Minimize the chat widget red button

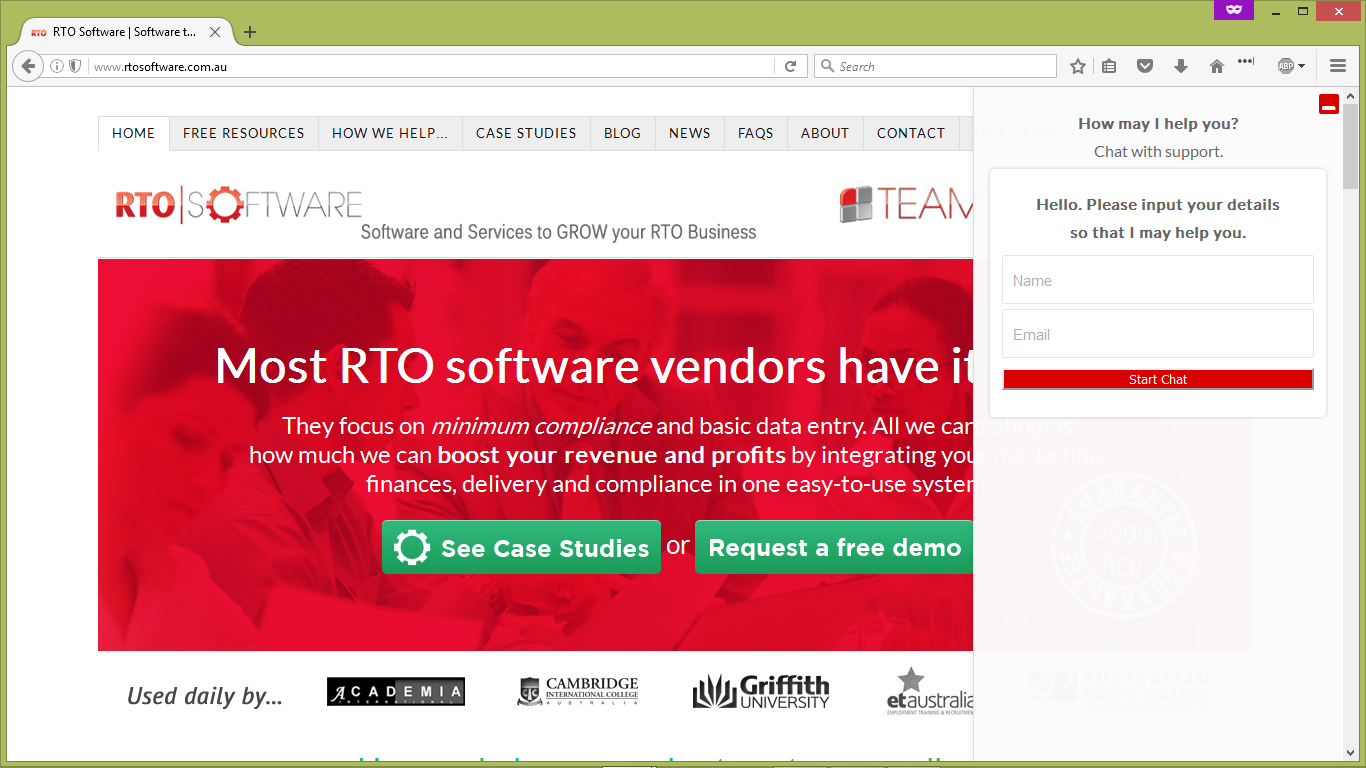pyautogui.click(x=1329, y=104)
